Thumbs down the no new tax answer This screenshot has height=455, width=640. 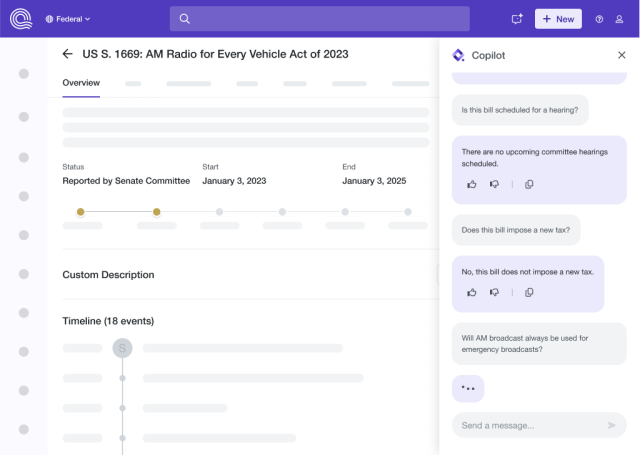click(x=494, y=292)
